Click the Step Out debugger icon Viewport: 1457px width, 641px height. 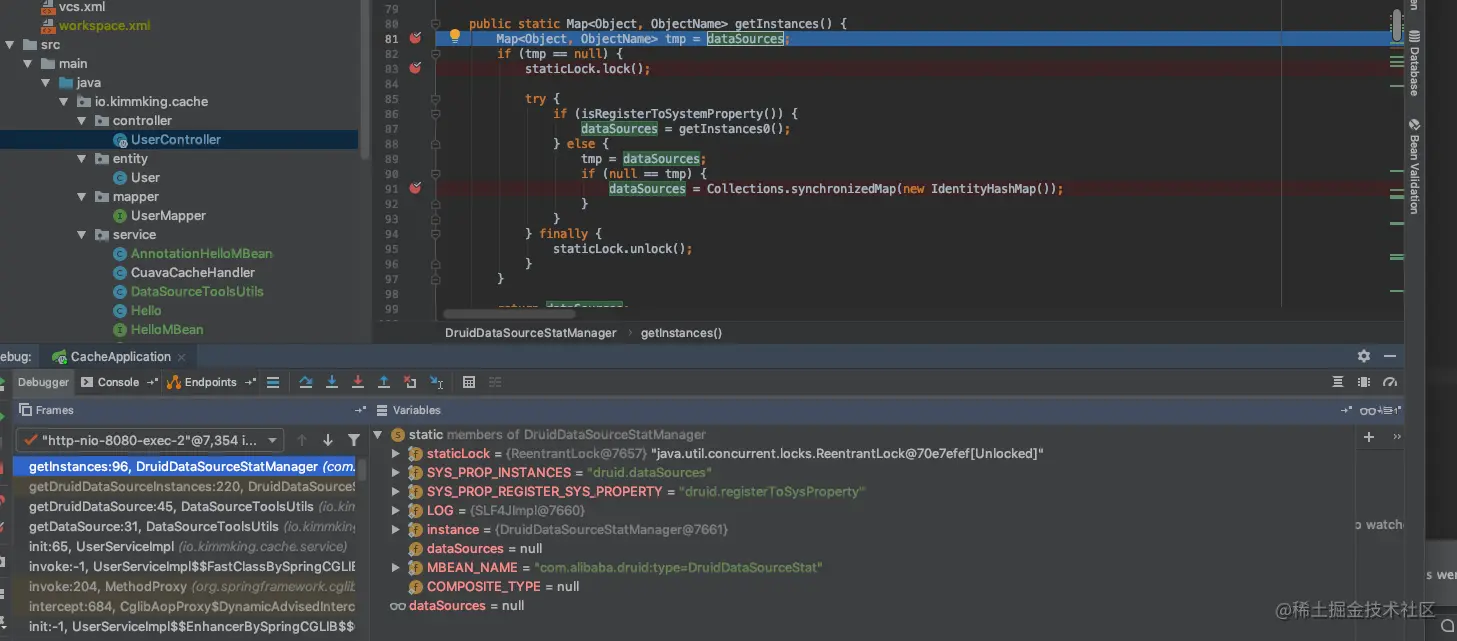384,382
